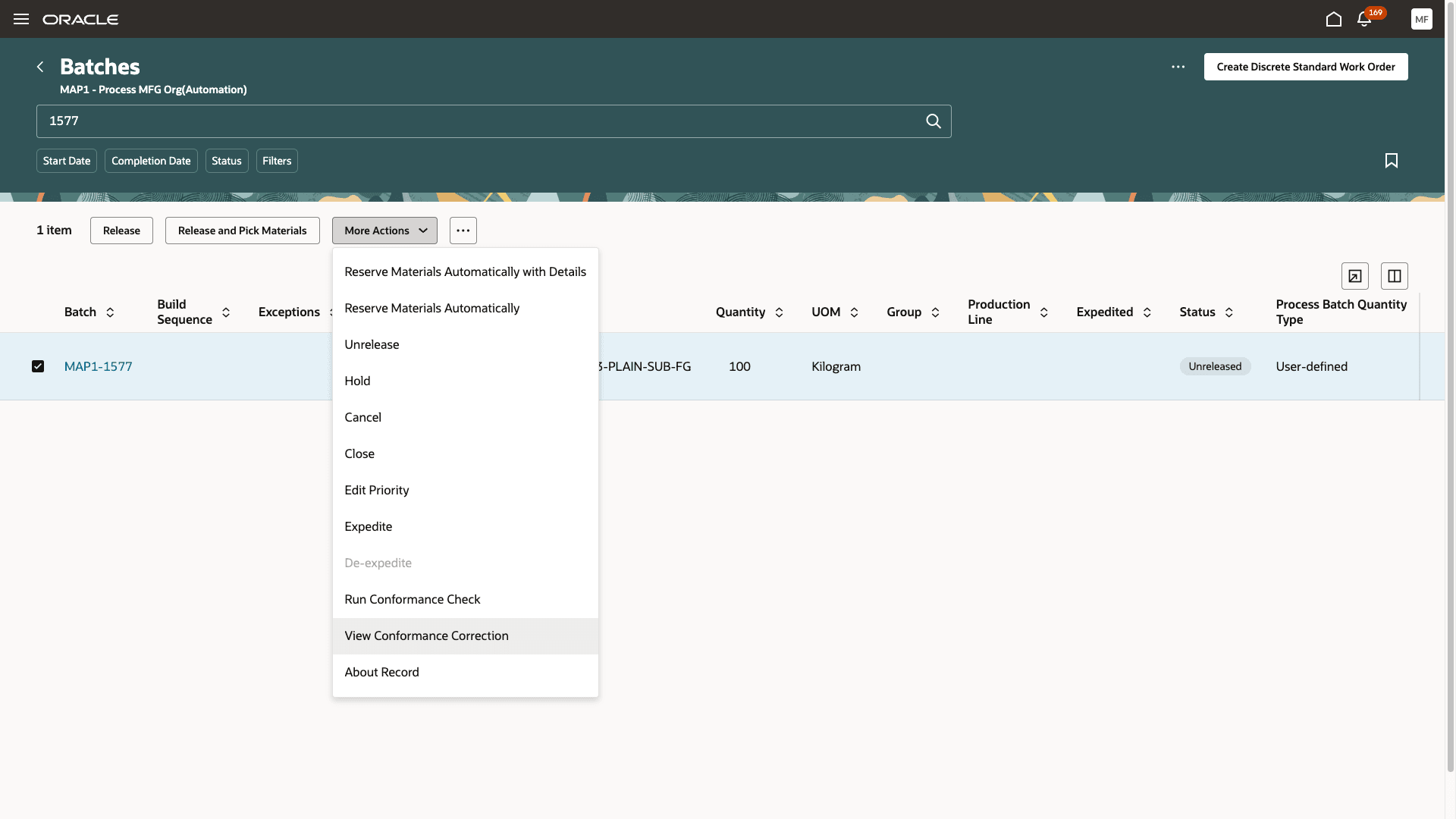The width and height of the screenshot is (1456, 819).
Task: Click the quantity value 100
Action: [739, 367]
